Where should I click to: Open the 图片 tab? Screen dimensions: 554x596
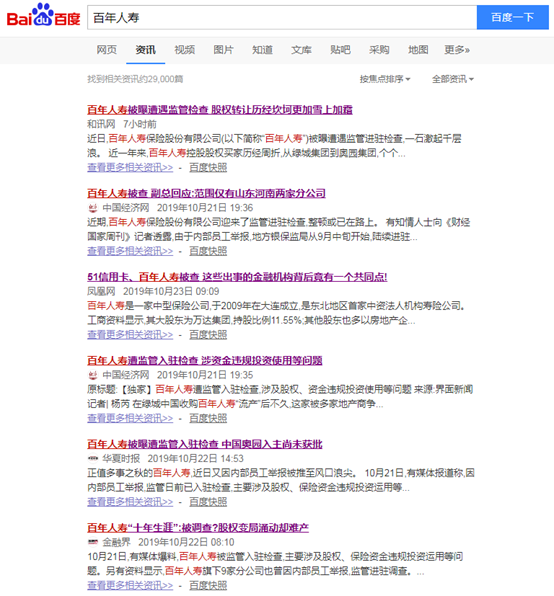click(x=223, y=50)
